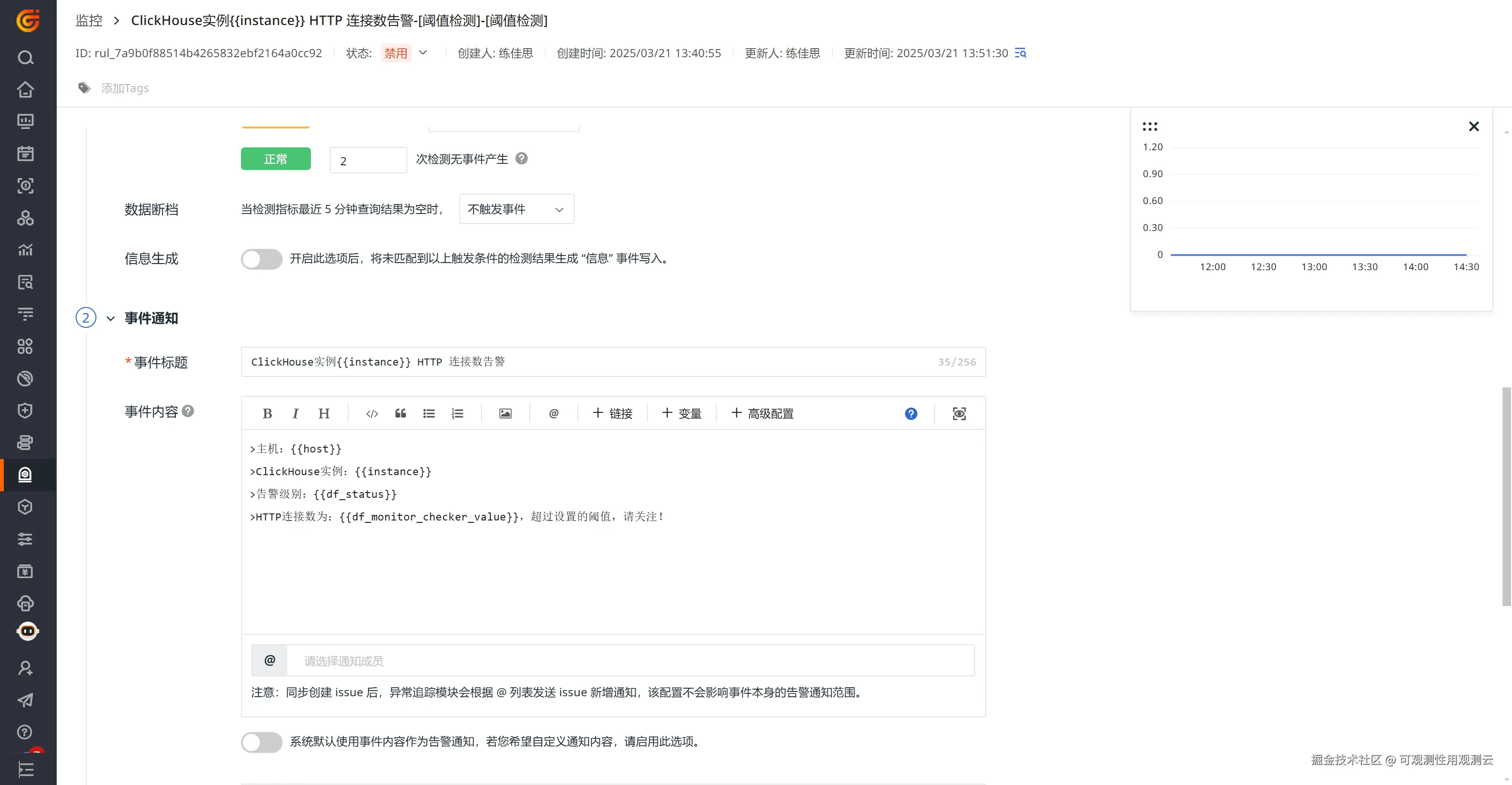This screenshot has height=785, width=1512.
Task: Click into the event content text area
Action: (613, 531)
